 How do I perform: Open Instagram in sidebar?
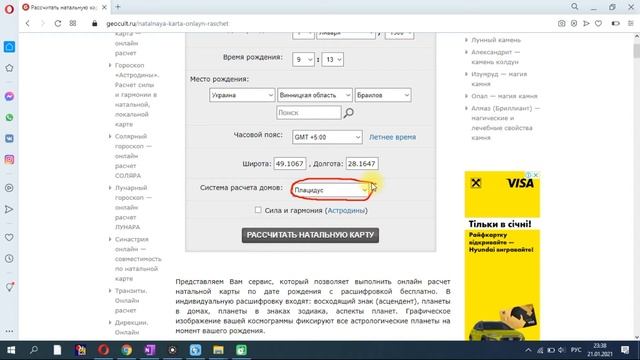[x=9, y=160]
